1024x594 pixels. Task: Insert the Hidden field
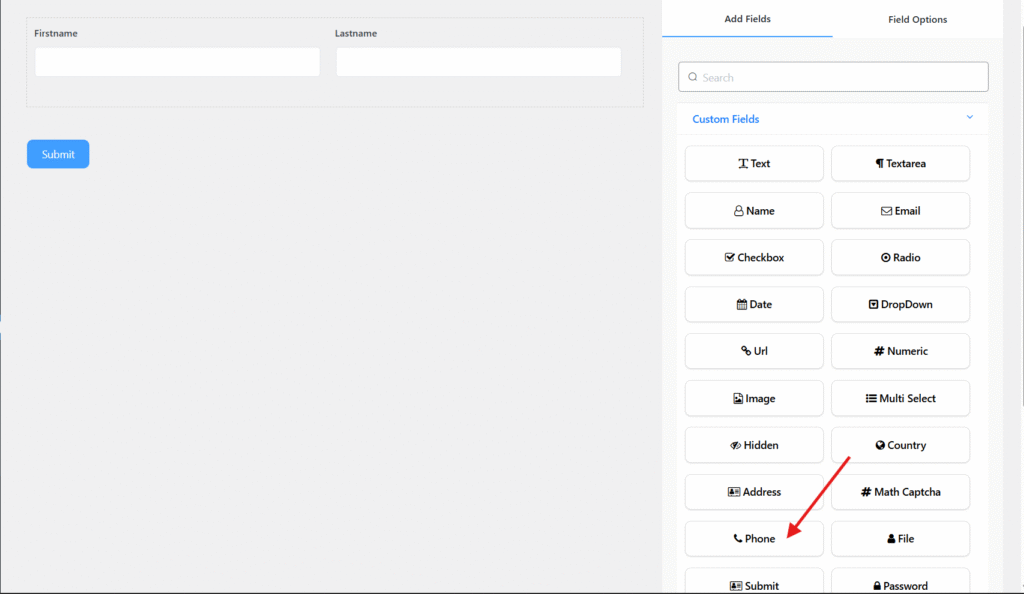[754, 445]
